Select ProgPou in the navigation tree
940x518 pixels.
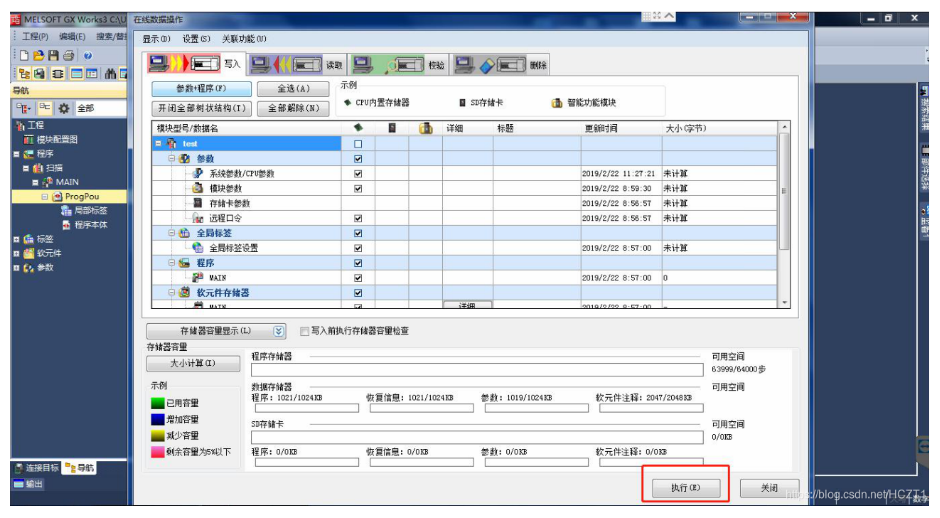[88, 197]
